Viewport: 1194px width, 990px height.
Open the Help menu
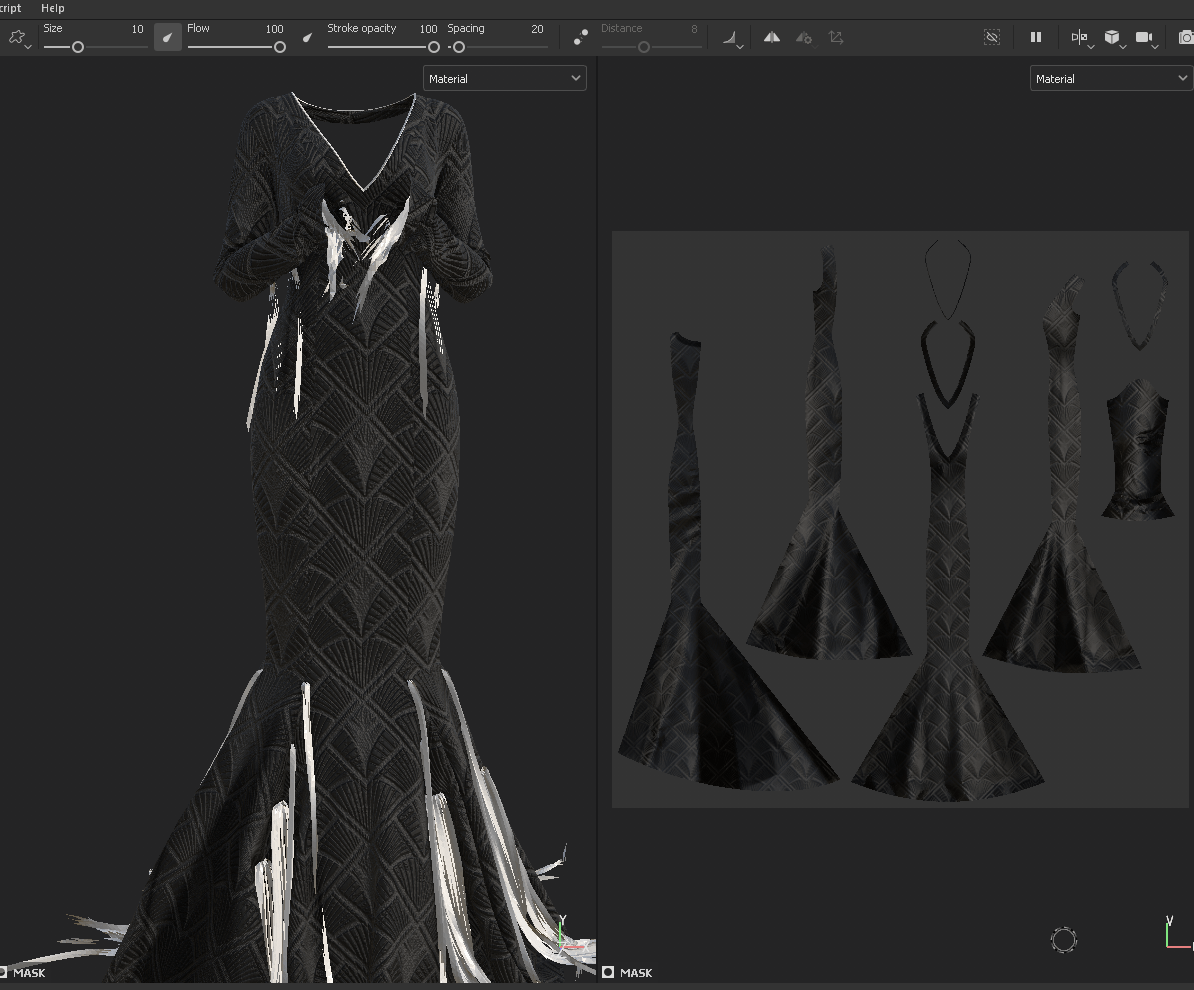coord(53,8)
